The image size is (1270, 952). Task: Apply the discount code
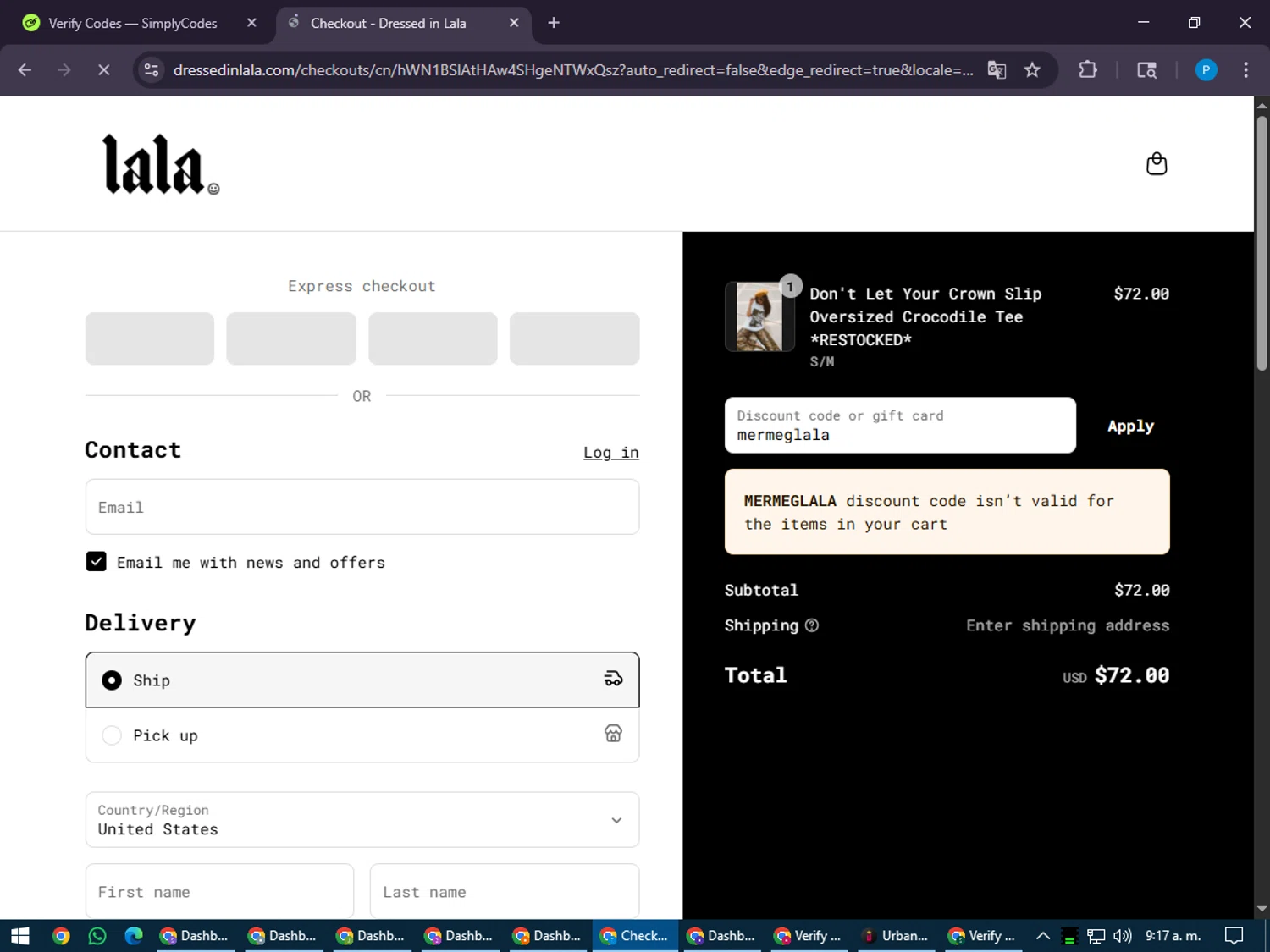1130,426
